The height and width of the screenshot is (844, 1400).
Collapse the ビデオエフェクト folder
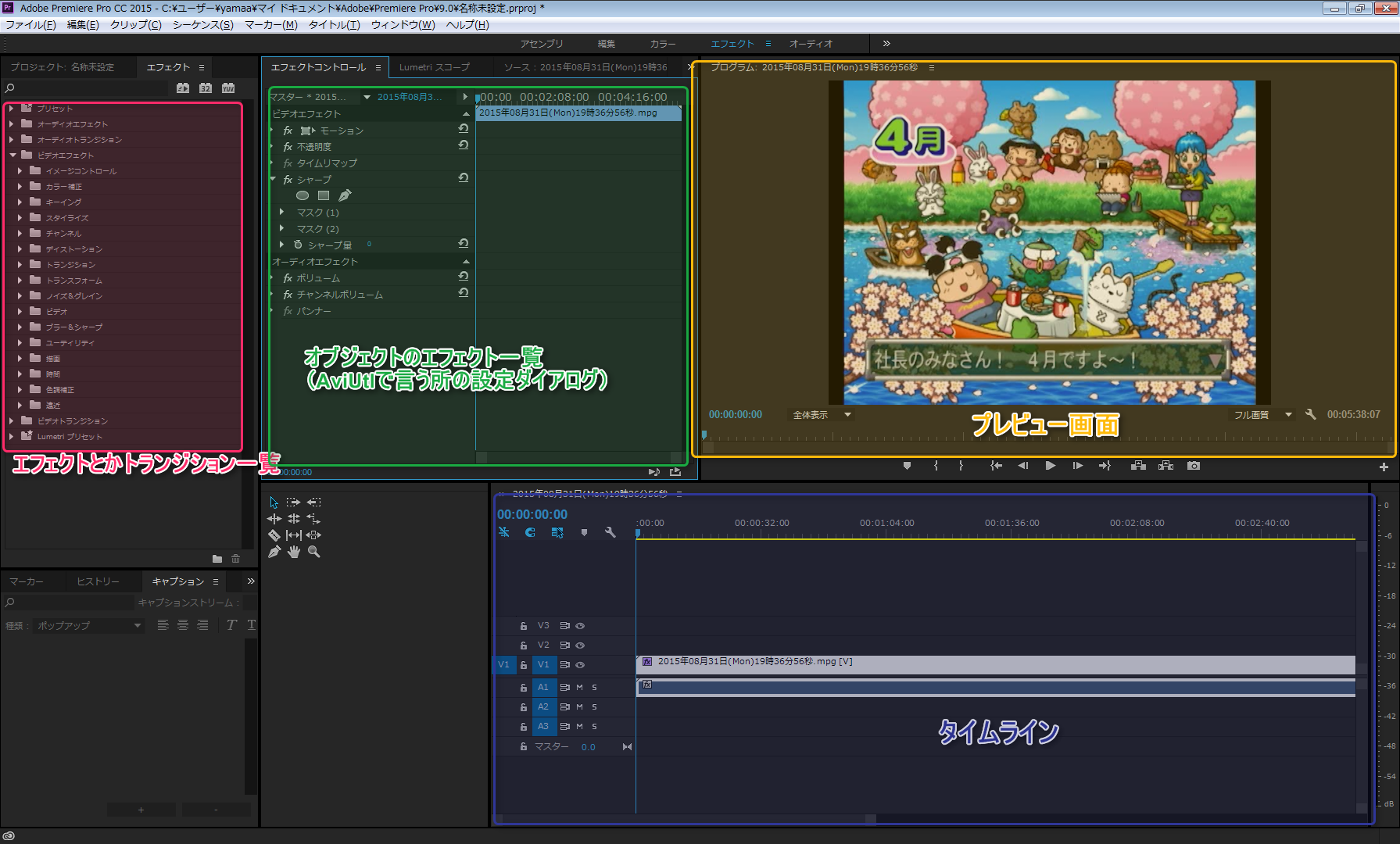coord(13,156)
